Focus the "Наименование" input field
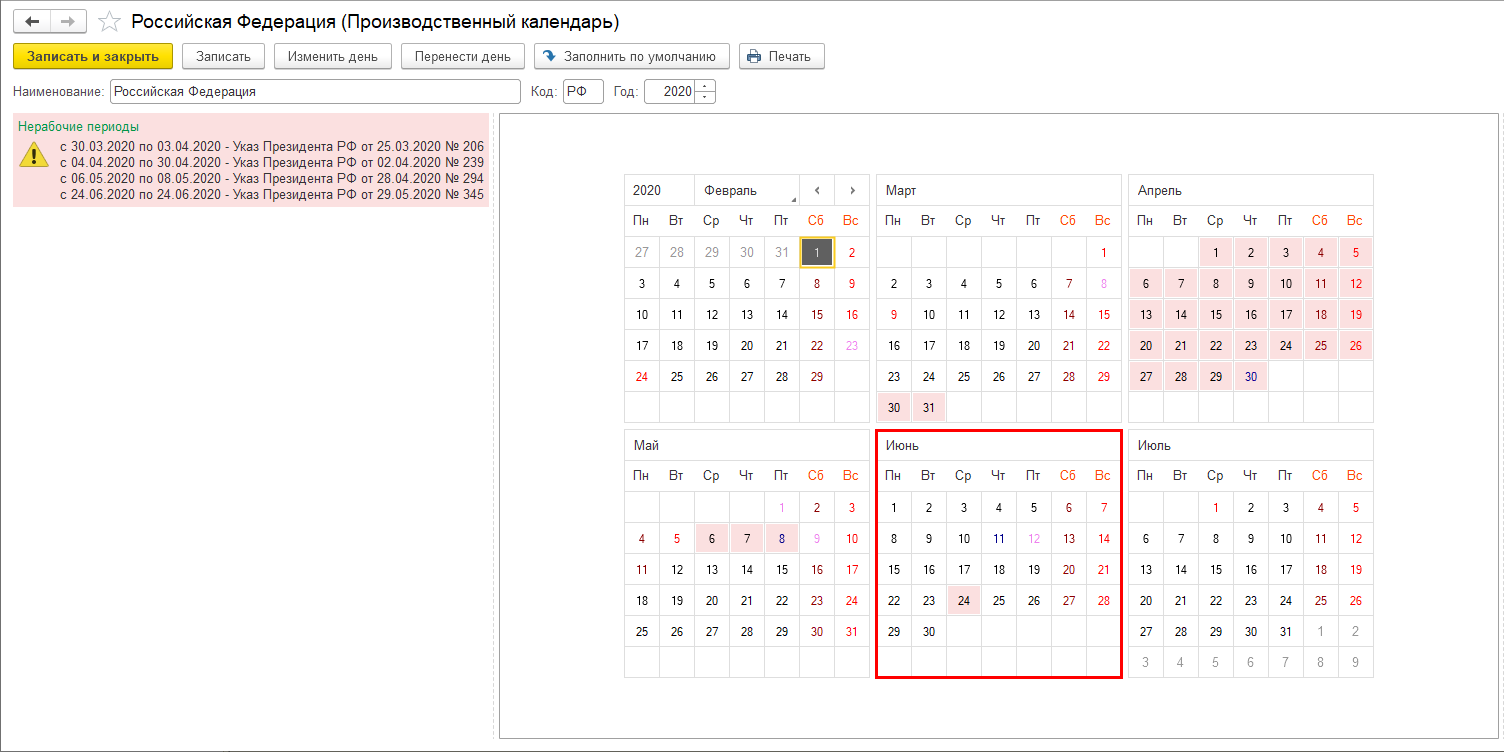This screenshot has height=752, width=1504. 315,92
